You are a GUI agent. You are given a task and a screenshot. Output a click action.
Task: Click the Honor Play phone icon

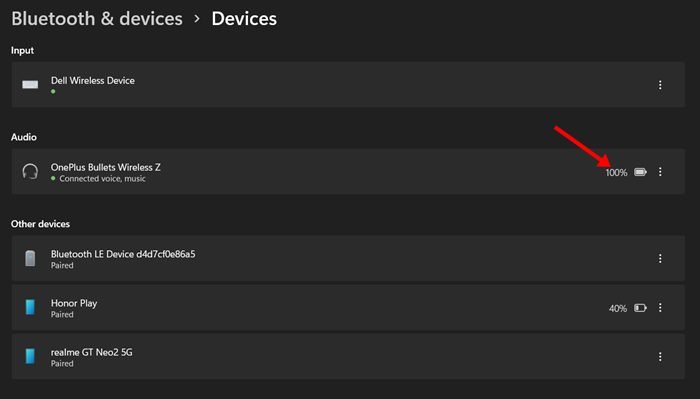(x=30, y=308)
